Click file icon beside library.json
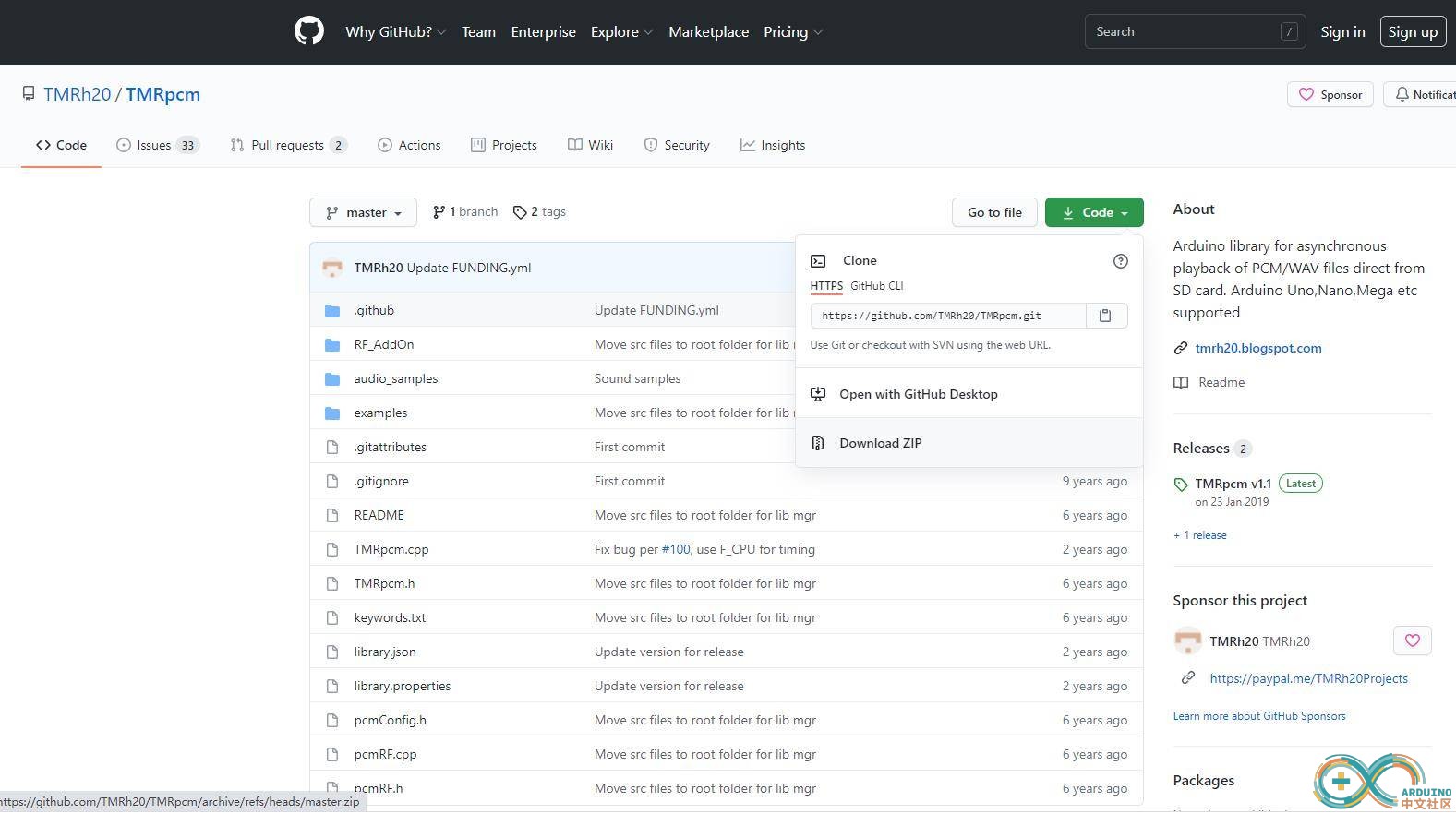 332,652
